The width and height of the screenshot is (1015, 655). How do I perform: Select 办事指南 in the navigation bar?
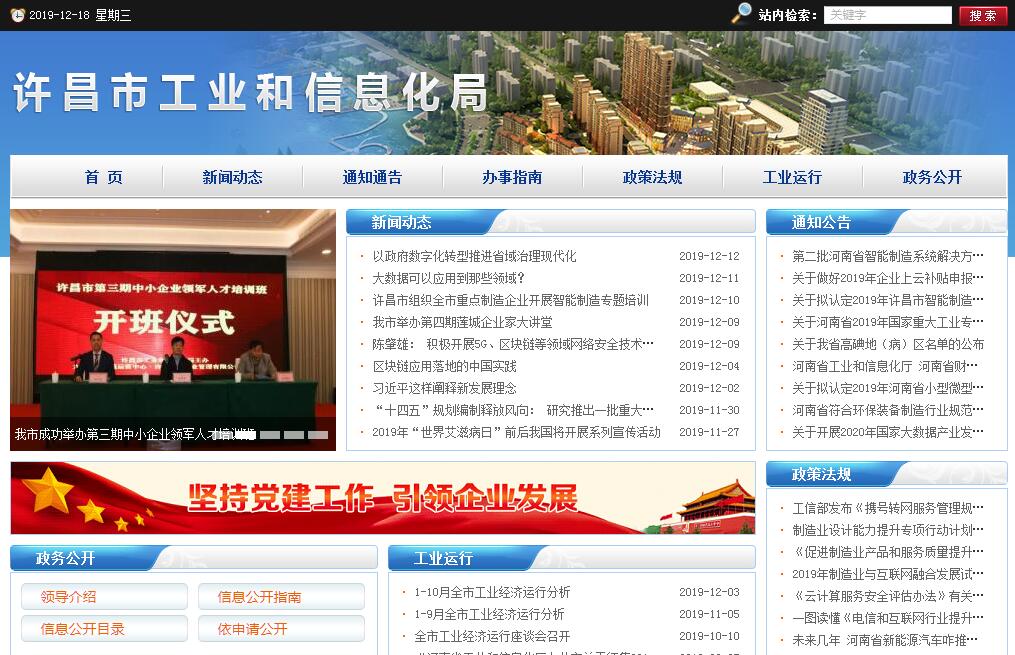[x=512, y=177]
